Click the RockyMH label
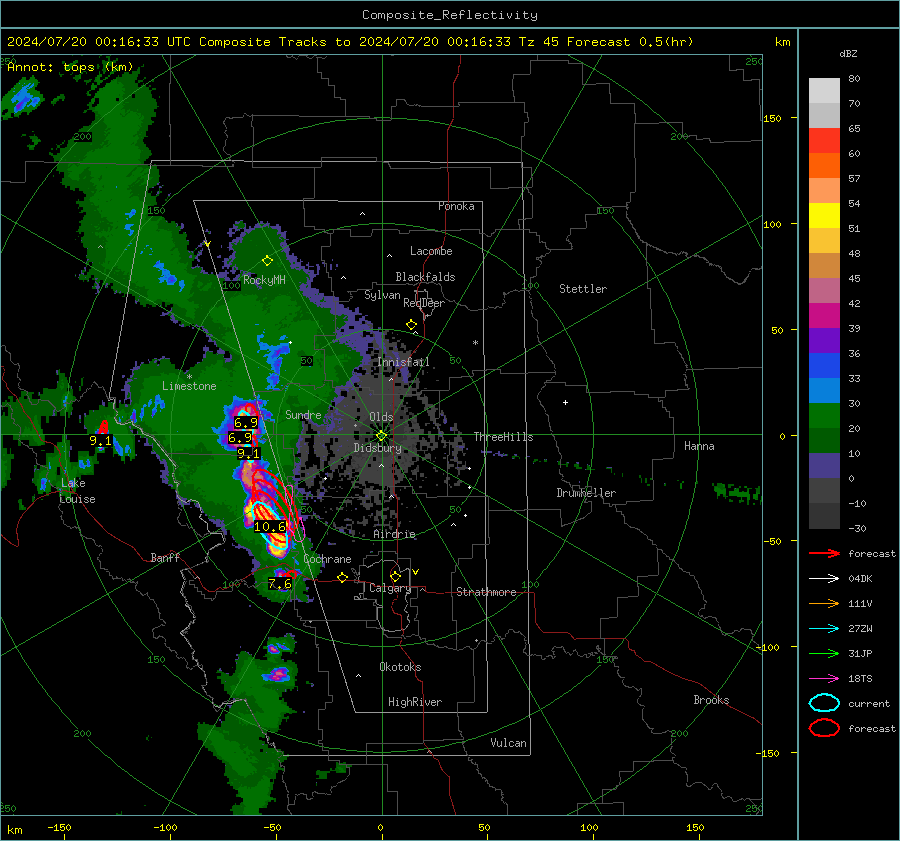Viewport: 900px width, 841px height. [264, 280]
